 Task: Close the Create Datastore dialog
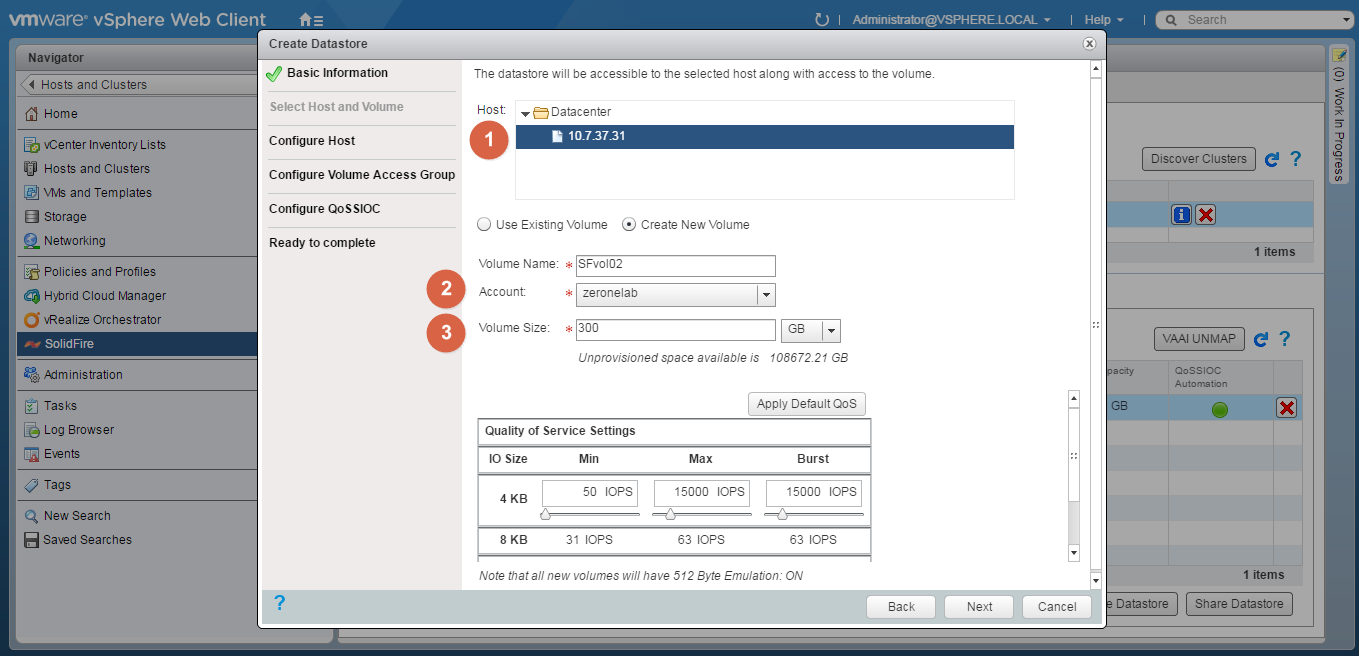click(x=1089, y=44)
